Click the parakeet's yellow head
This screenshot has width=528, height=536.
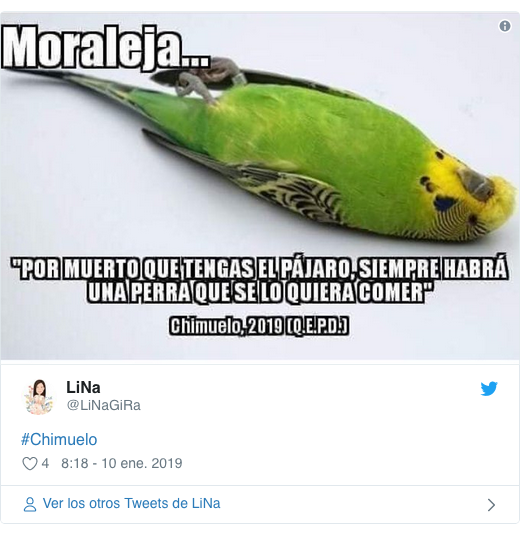475,191
